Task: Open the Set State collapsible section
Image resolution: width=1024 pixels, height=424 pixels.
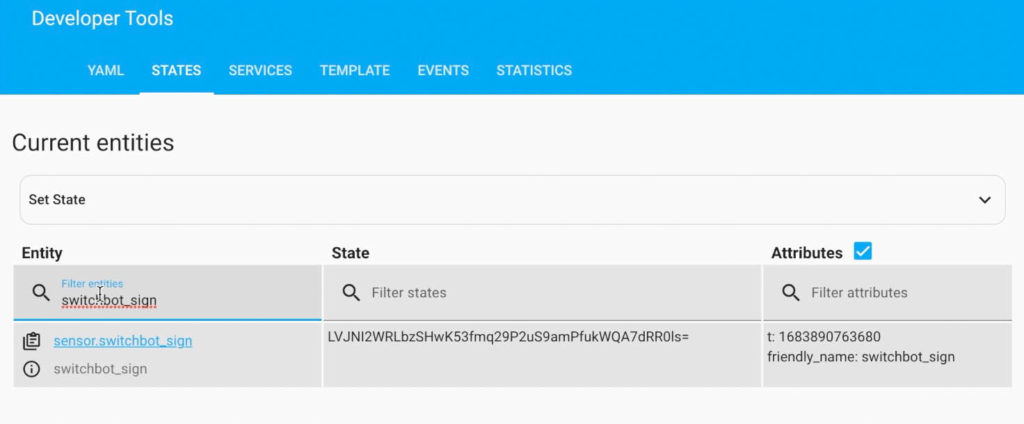Action: tap(512, 200)
